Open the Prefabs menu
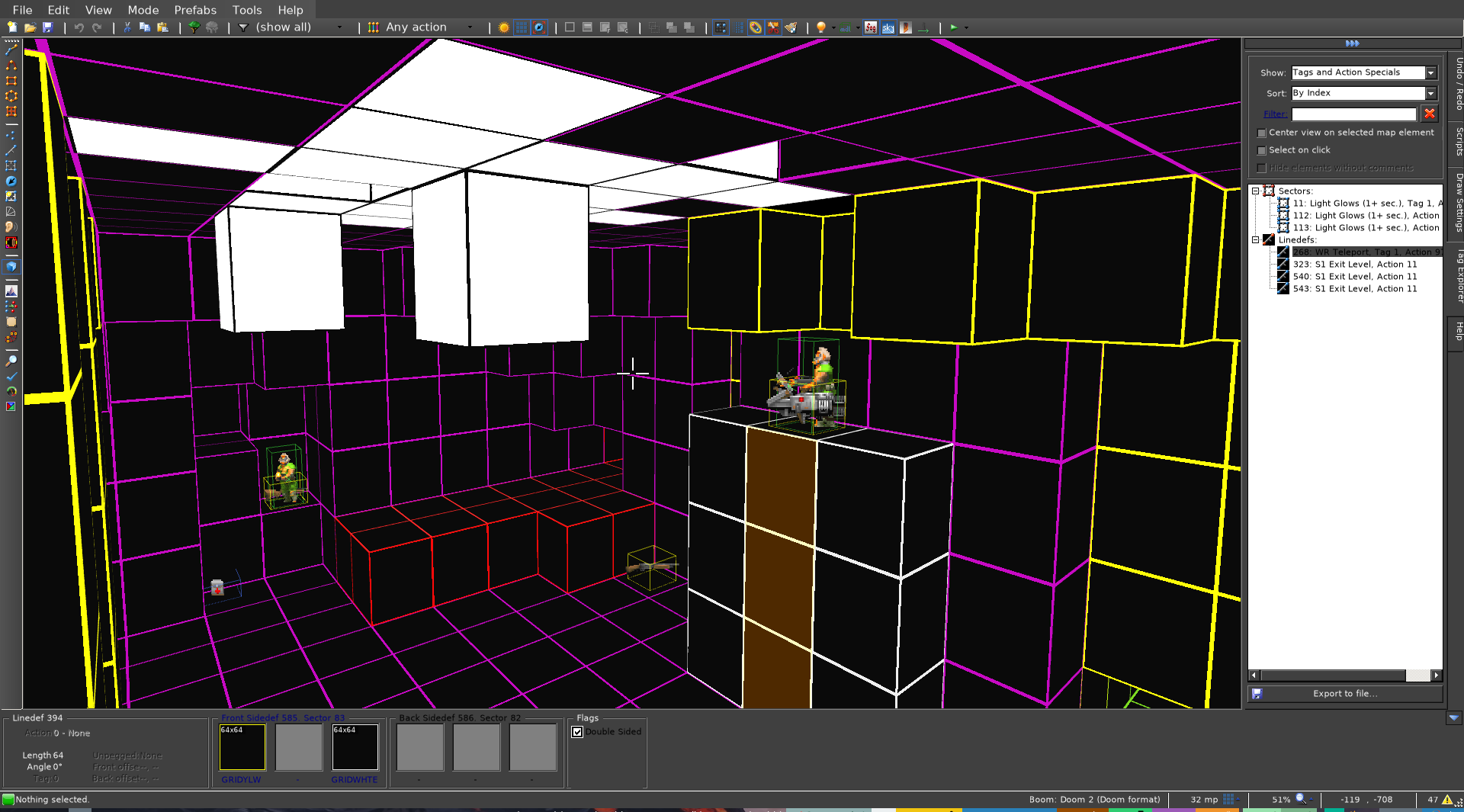Viewport: 1464px width, 812px height. [x=195, y=10]
